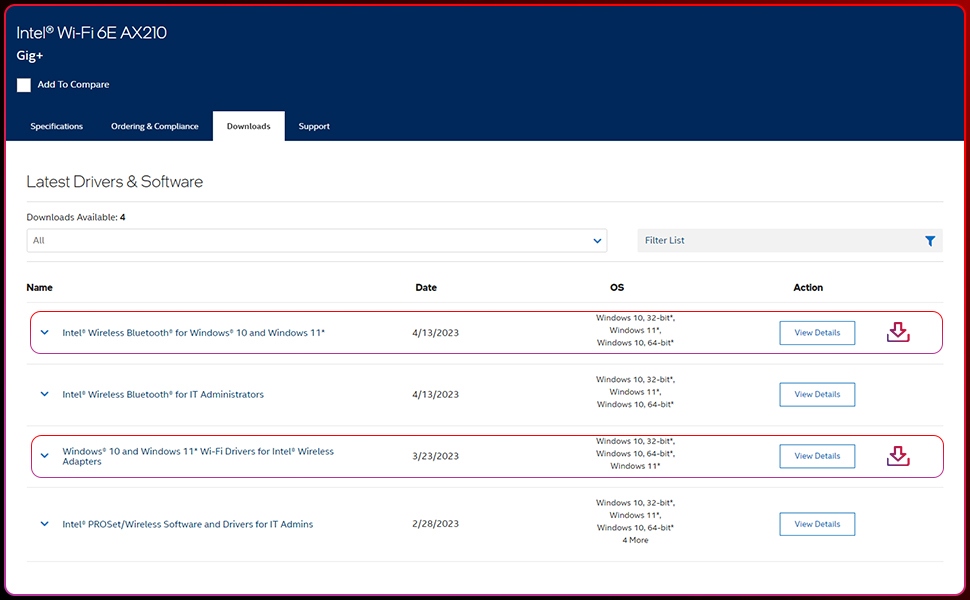This screenshot has height=600, width=970.
Task: View Details for Wi-Fi Drivers 3/23/2023
Action: (x=817, y=456)
